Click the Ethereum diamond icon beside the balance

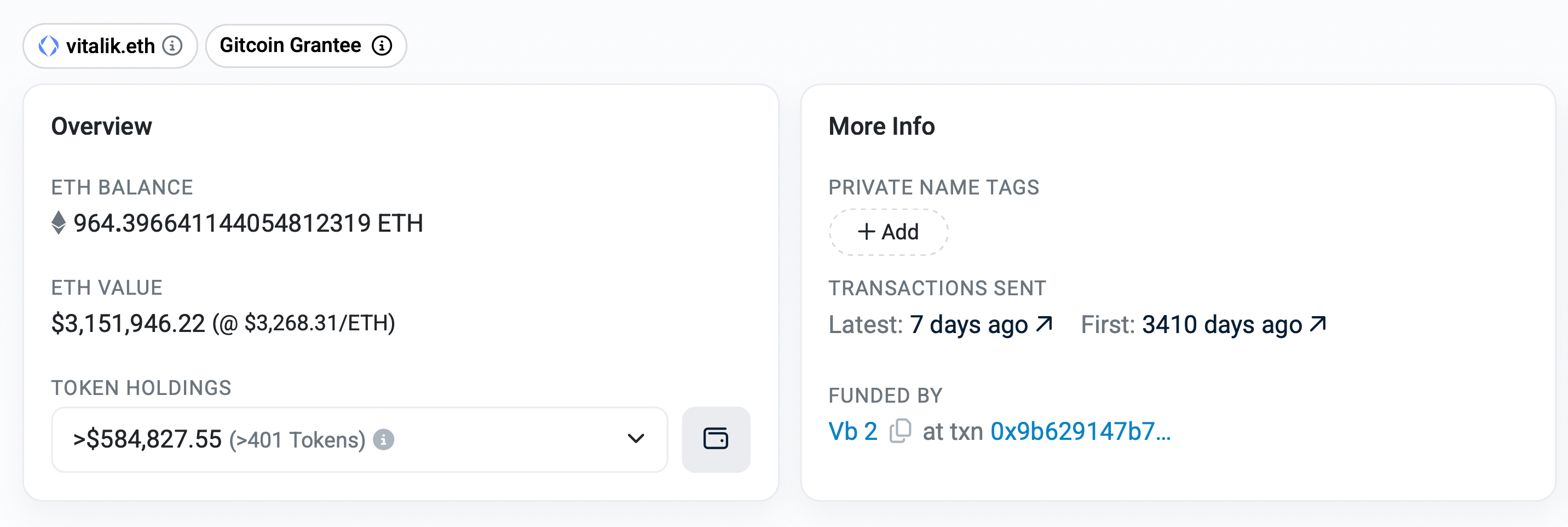coord(59,223)
